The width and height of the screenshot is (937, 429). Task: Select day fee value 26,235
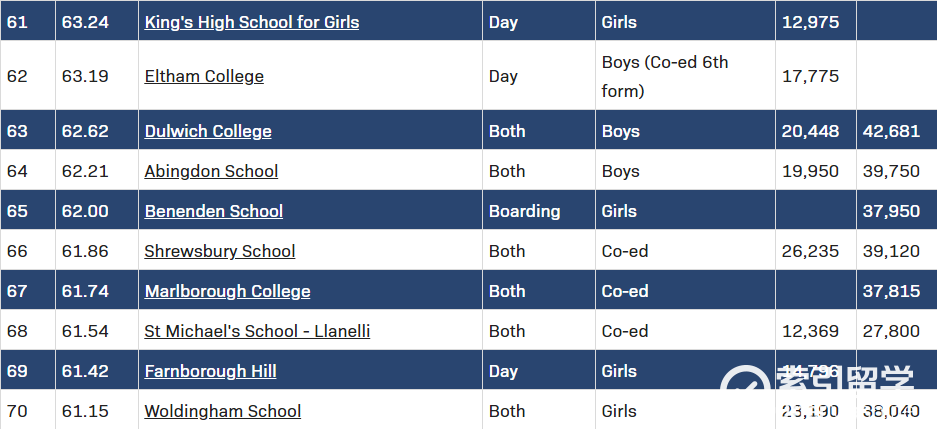(x=810, y=251)
